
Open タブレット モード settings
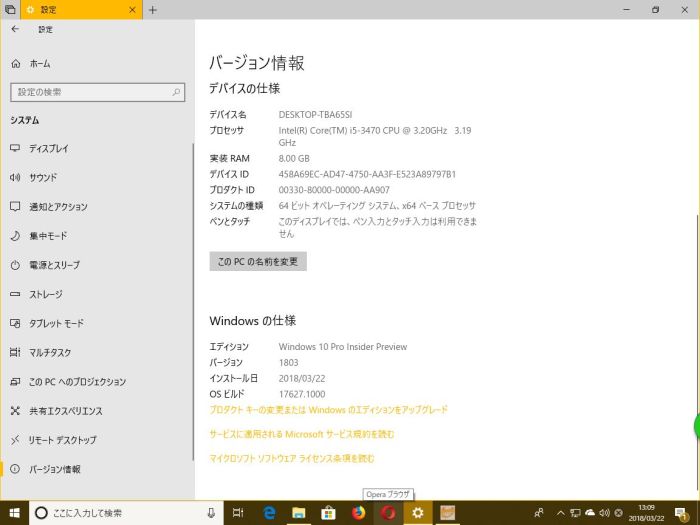[x=56, y=324]
